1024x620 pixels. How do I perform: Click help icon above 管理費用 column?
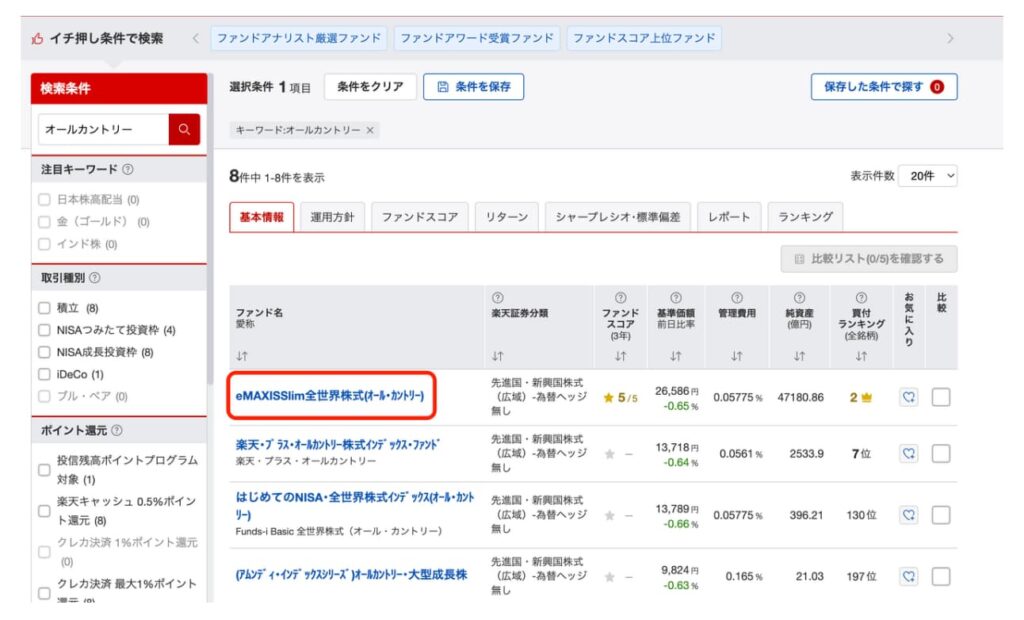(737, 297)
